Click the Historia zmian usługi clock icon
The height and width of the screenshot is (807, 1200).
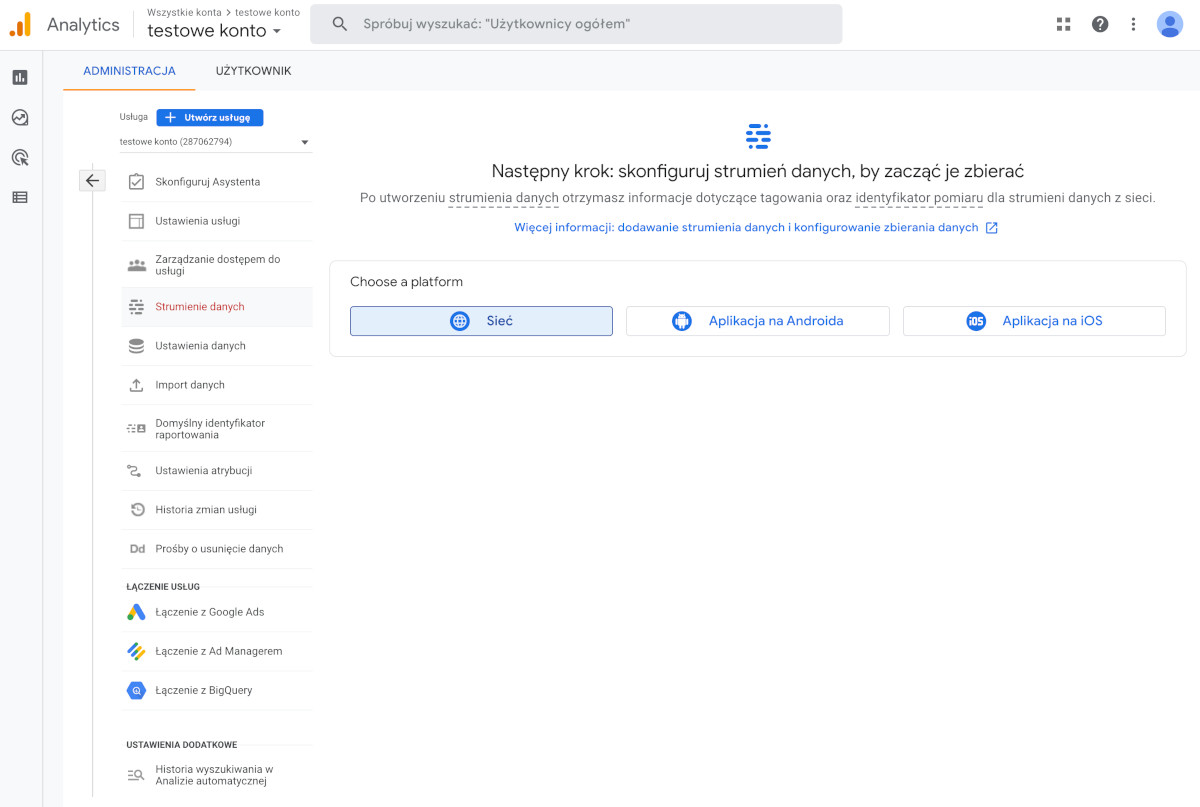(138, 510)
